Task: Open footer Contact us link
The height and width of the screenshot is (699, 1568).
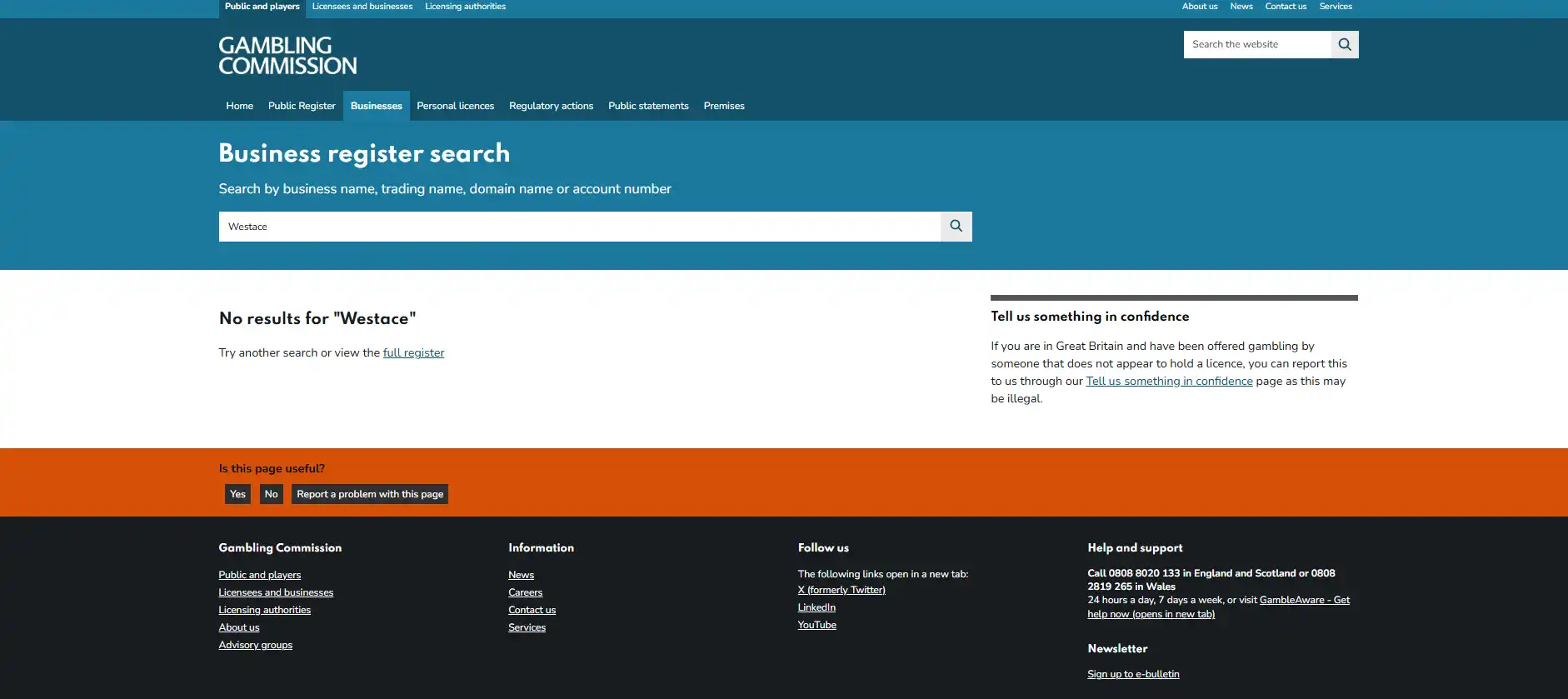Action: [x=532, y=610]
